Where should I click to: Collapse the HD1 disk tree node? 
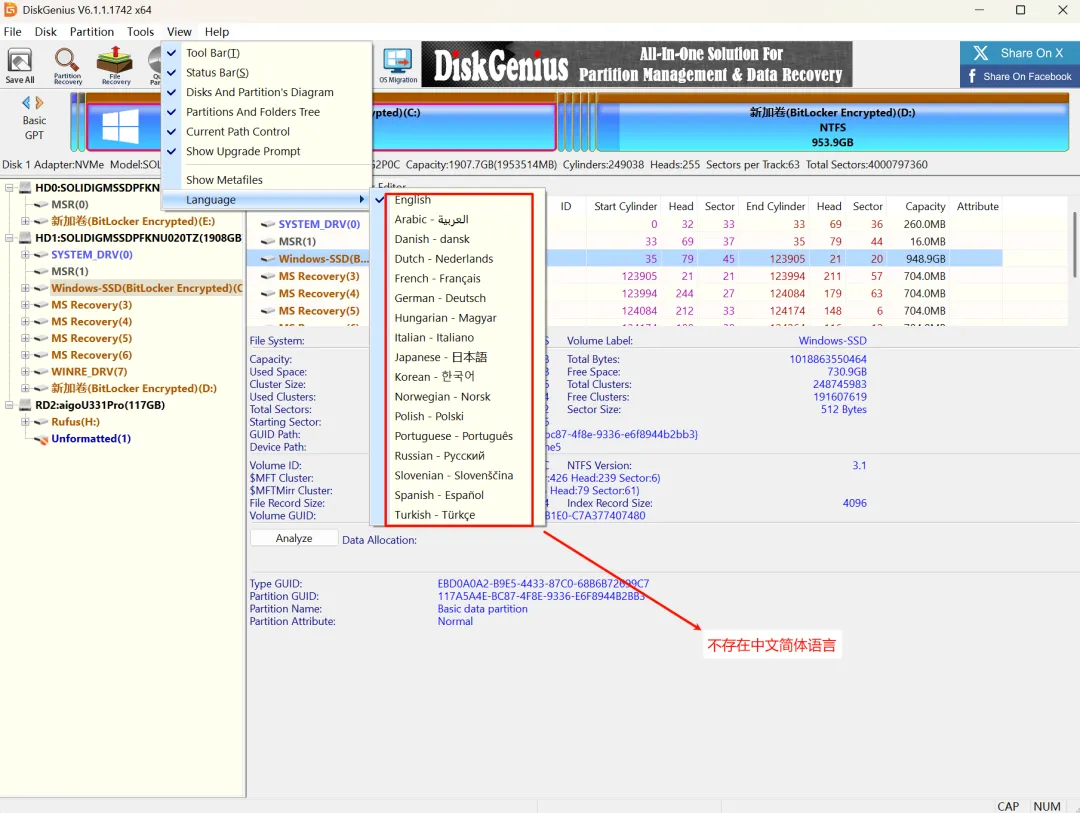(x=9, y=238)
